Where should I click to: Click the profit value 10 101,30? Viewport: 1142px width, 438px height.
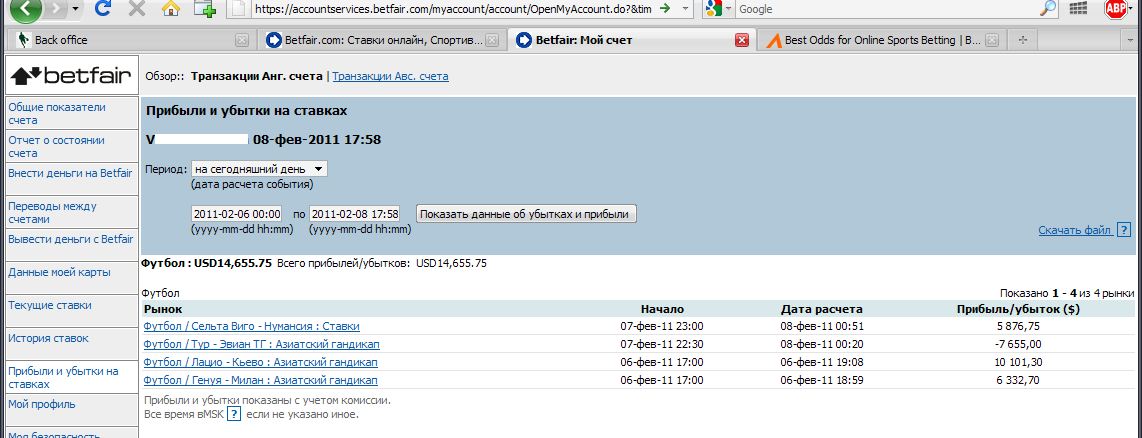[x=1017, y=362]
